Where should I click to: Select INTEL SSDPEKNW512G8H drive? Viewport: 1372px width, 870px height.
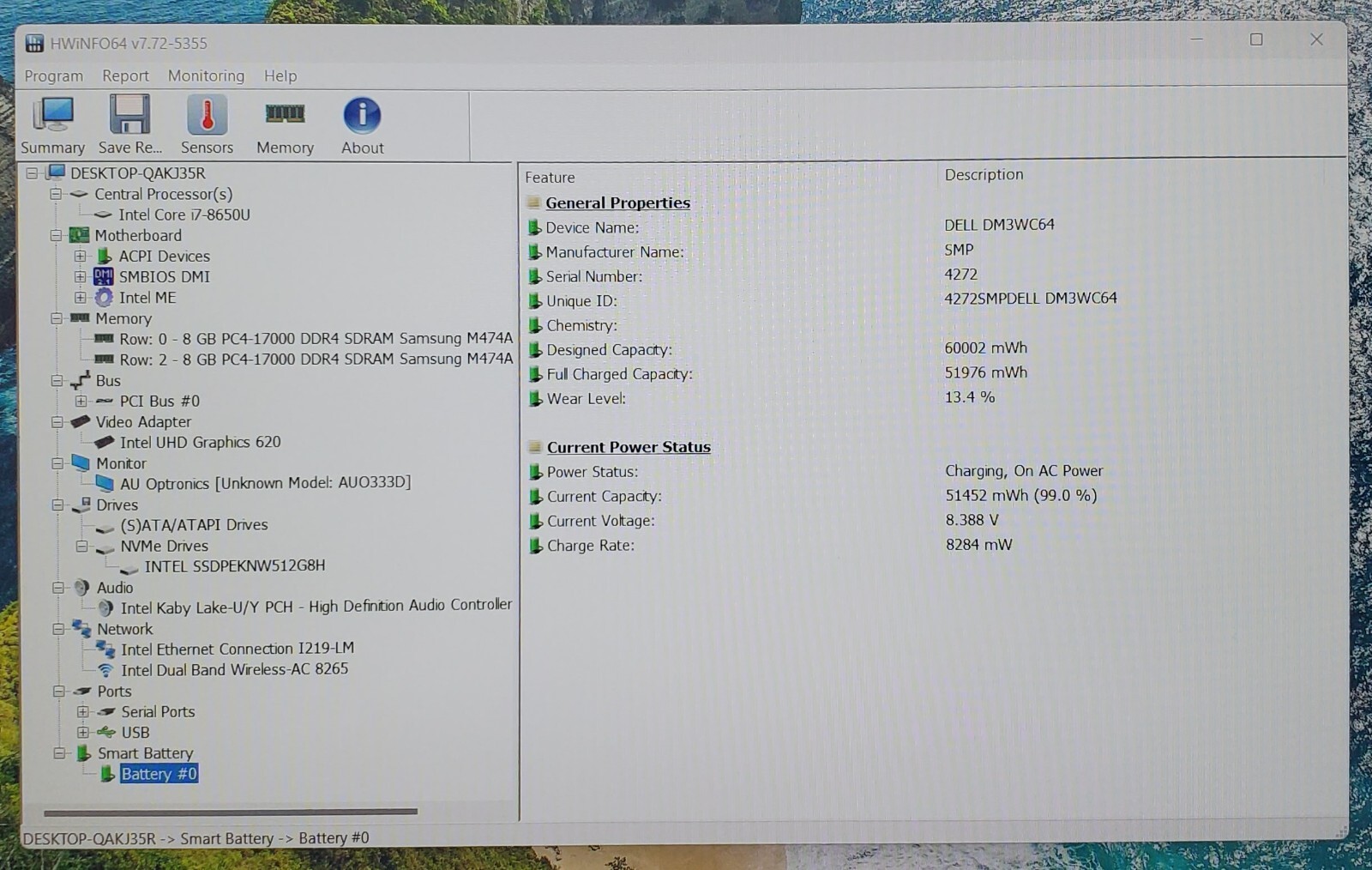(234, 565)
